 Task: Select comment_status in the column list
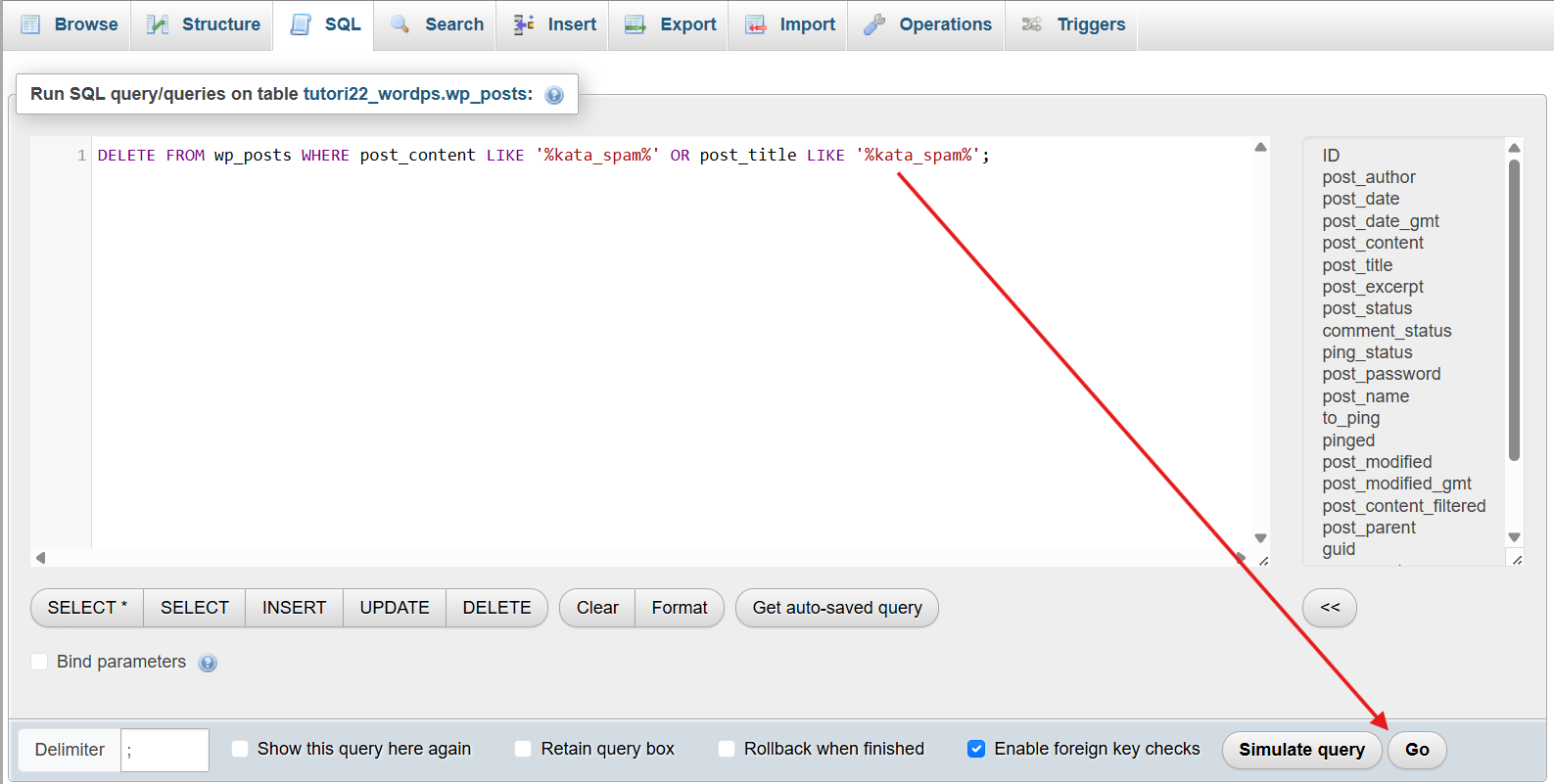click(x=1387, y=331)
